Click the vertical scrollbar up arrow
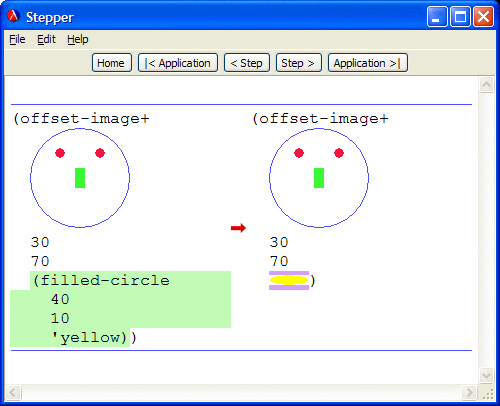The height and width of the screenshot is (406, 500). coord(486,85)
